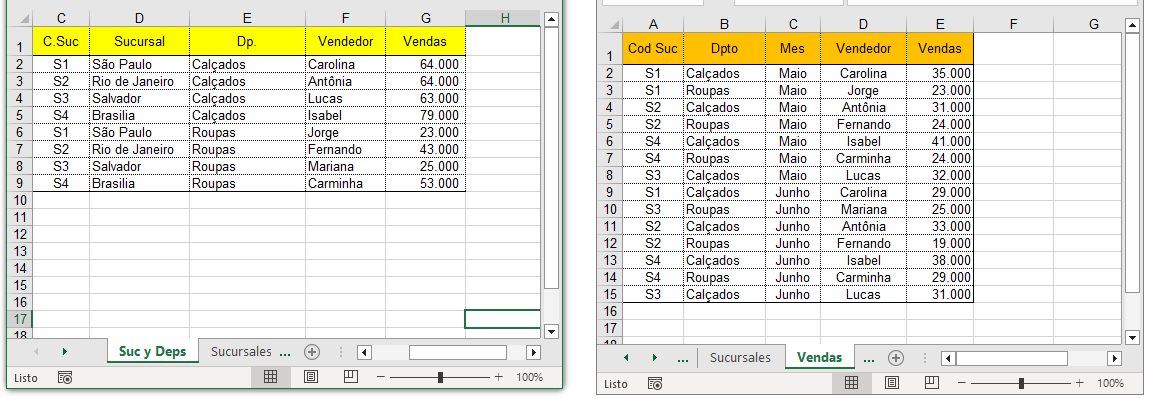Click vertical scroll down arrow in left workbook

point(551,331)
